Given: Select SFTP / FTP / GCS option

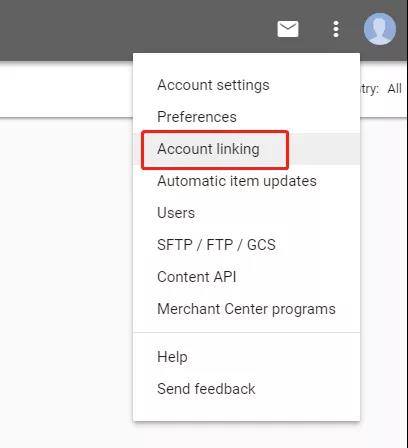Looking at the screenshot, I should click(216, 245).
